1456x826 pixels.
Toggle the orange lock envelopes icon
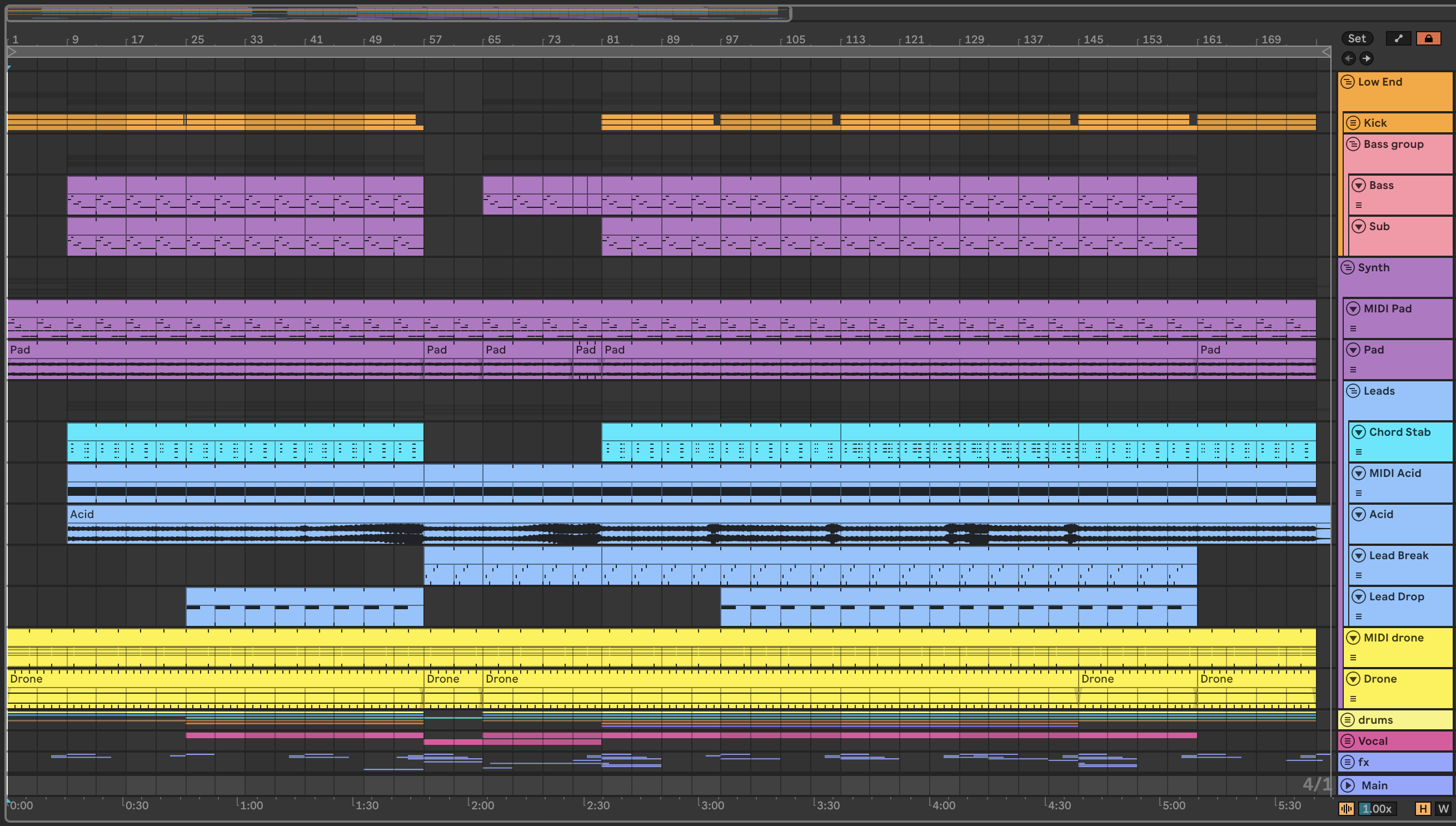coord(1428,38)
